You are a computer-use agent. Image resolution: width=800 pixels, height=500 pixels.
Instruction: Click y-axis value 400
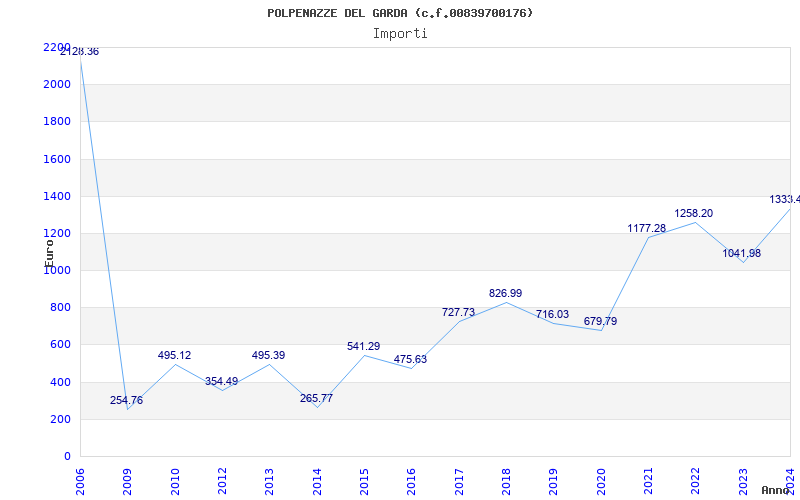click(61, 383)
